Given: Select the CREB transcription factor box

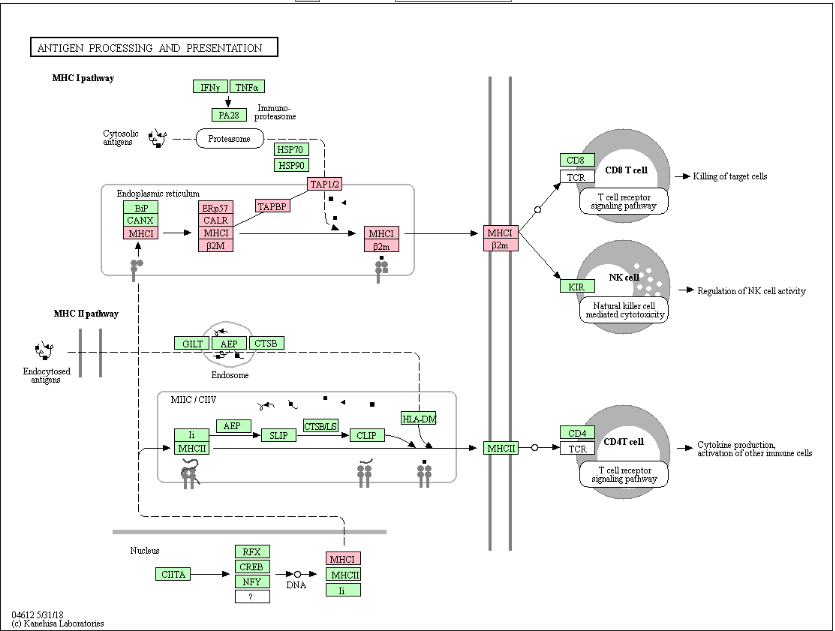Looking at the screenshot, I should point(252,566).
